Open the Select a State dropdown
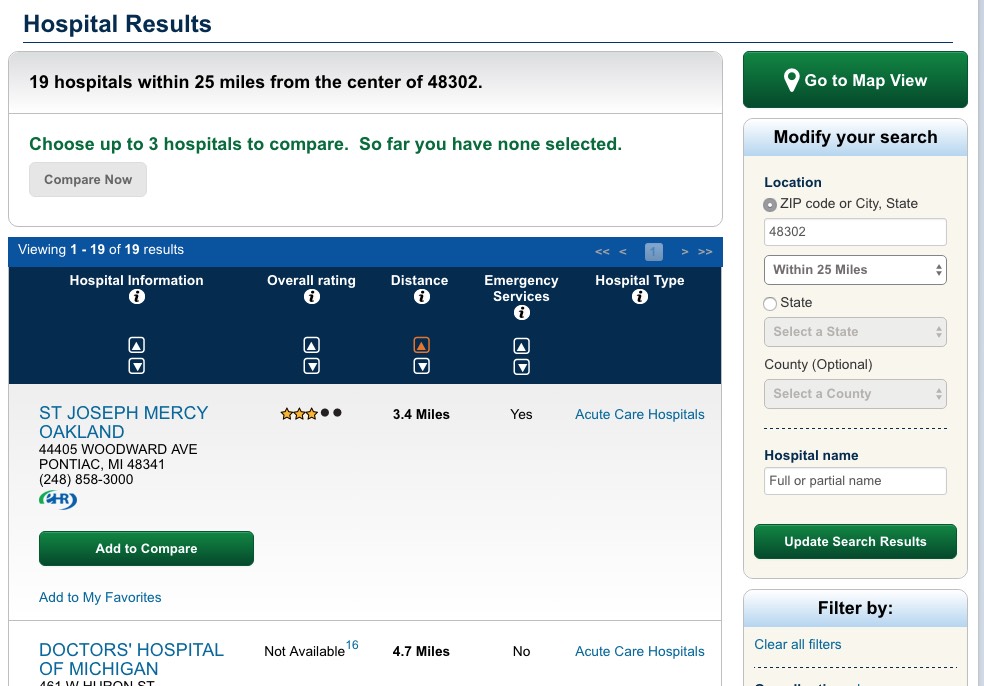Viewport: 984px width, 686px height. pos(855,332)
